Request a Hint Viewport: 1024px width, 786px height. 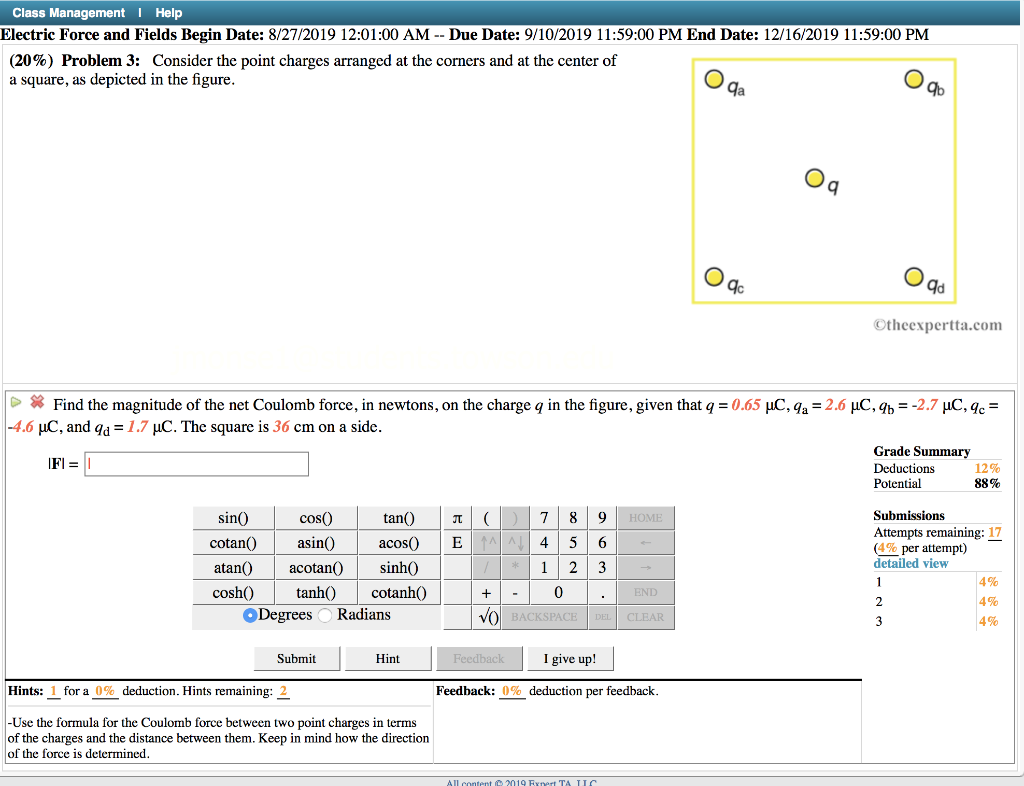pos(387,658)
